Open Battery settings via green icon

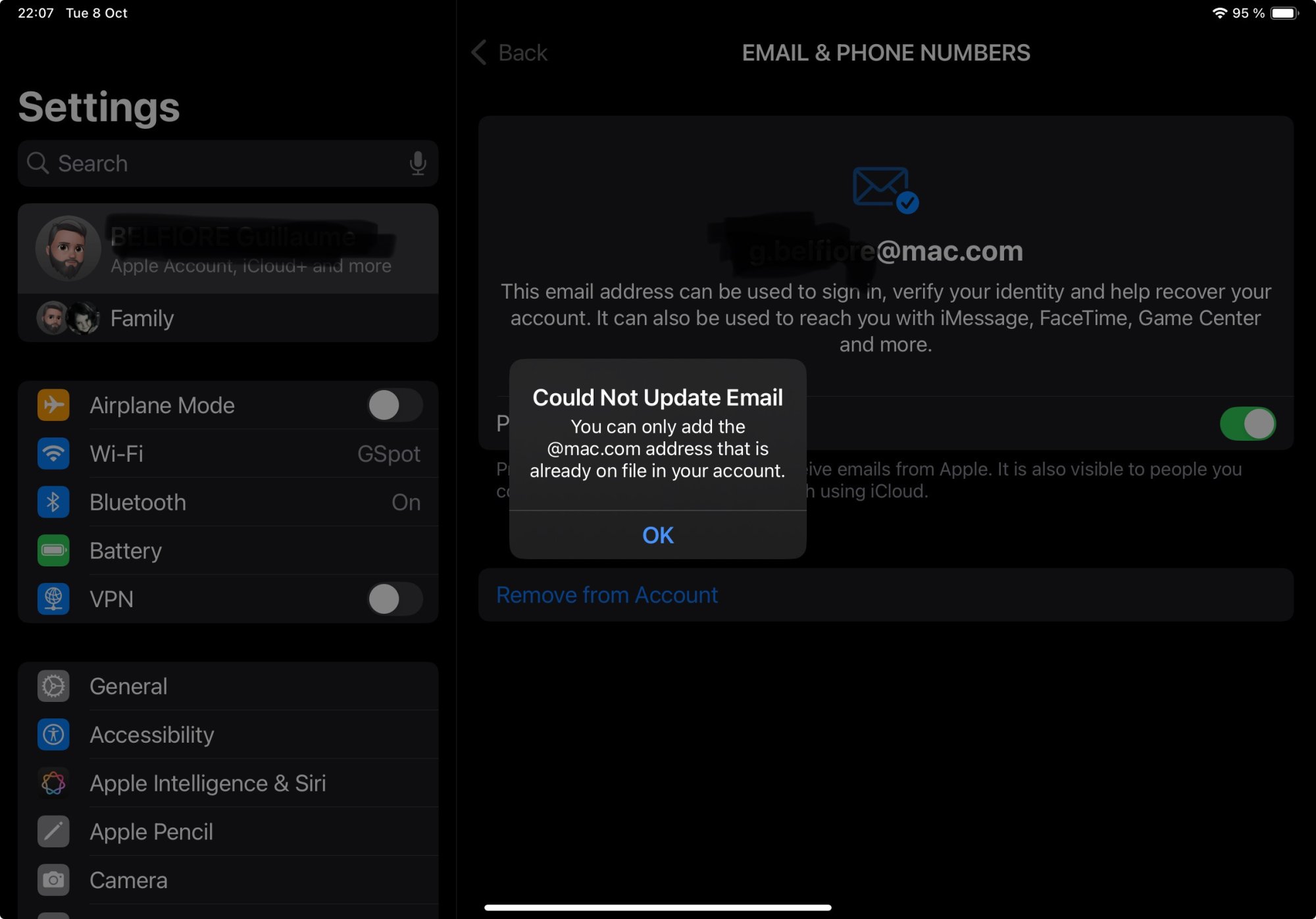(53, 551)
